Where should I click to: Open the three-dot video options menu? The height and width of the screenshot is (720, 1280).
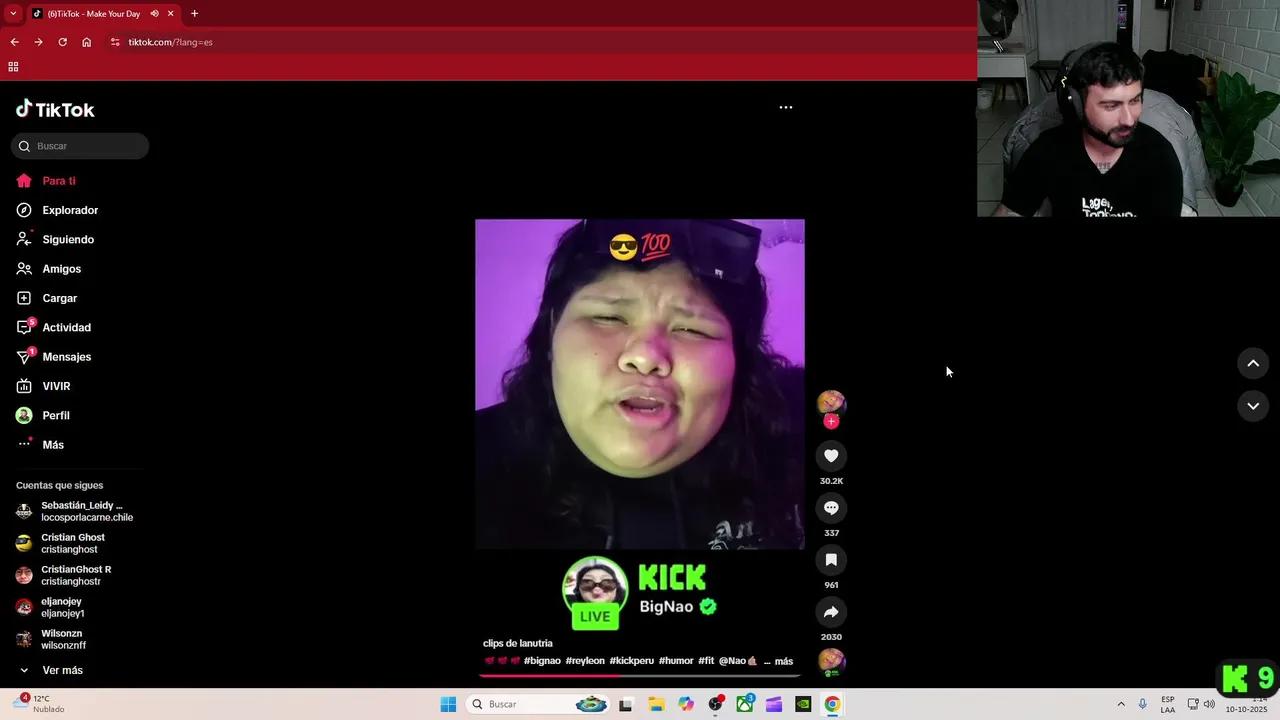pos(786,107)
